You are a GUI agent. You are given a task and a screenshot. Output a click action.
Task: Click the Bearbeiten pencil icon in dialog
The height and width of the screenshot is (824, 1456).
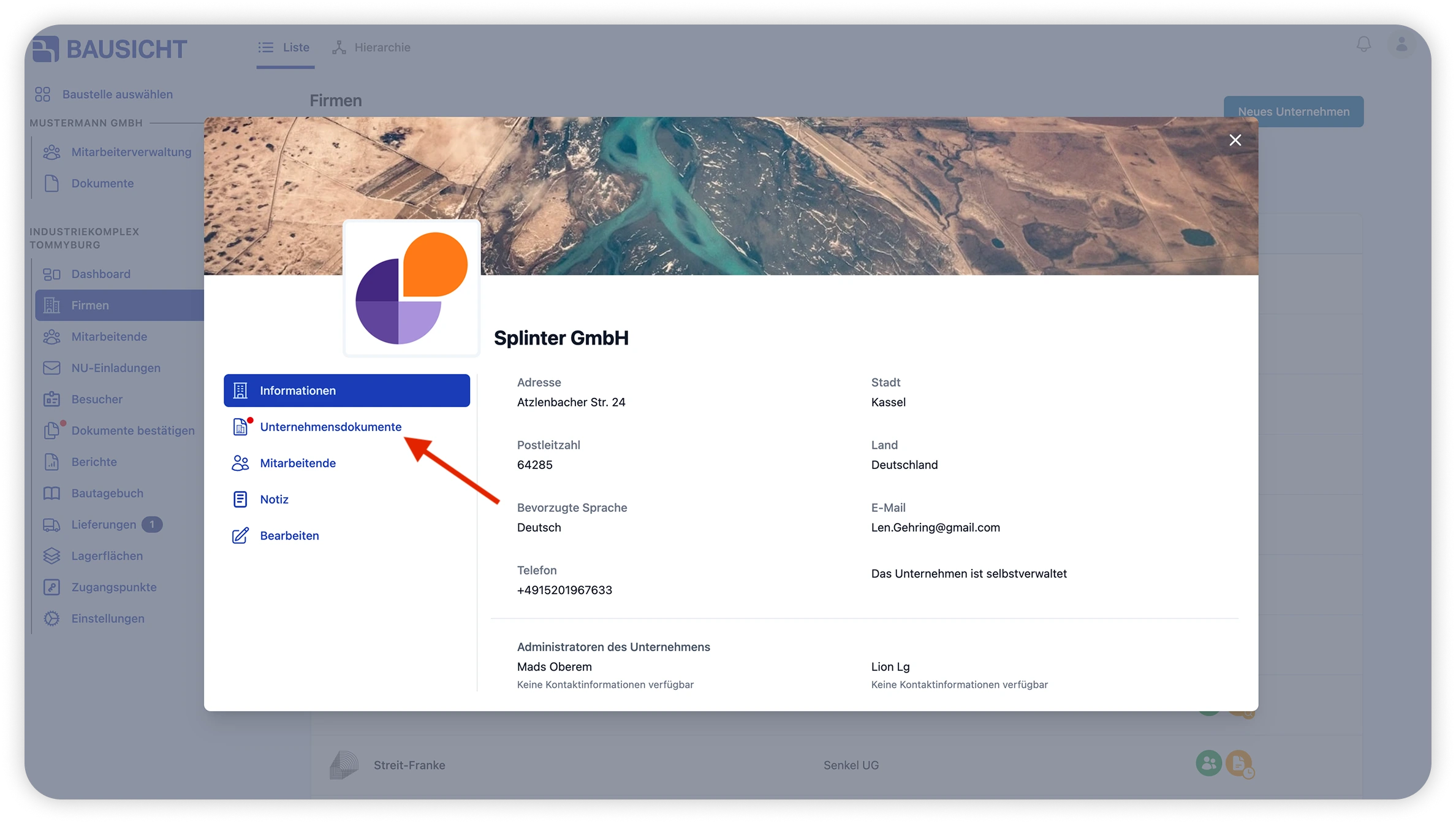[240, 535]
